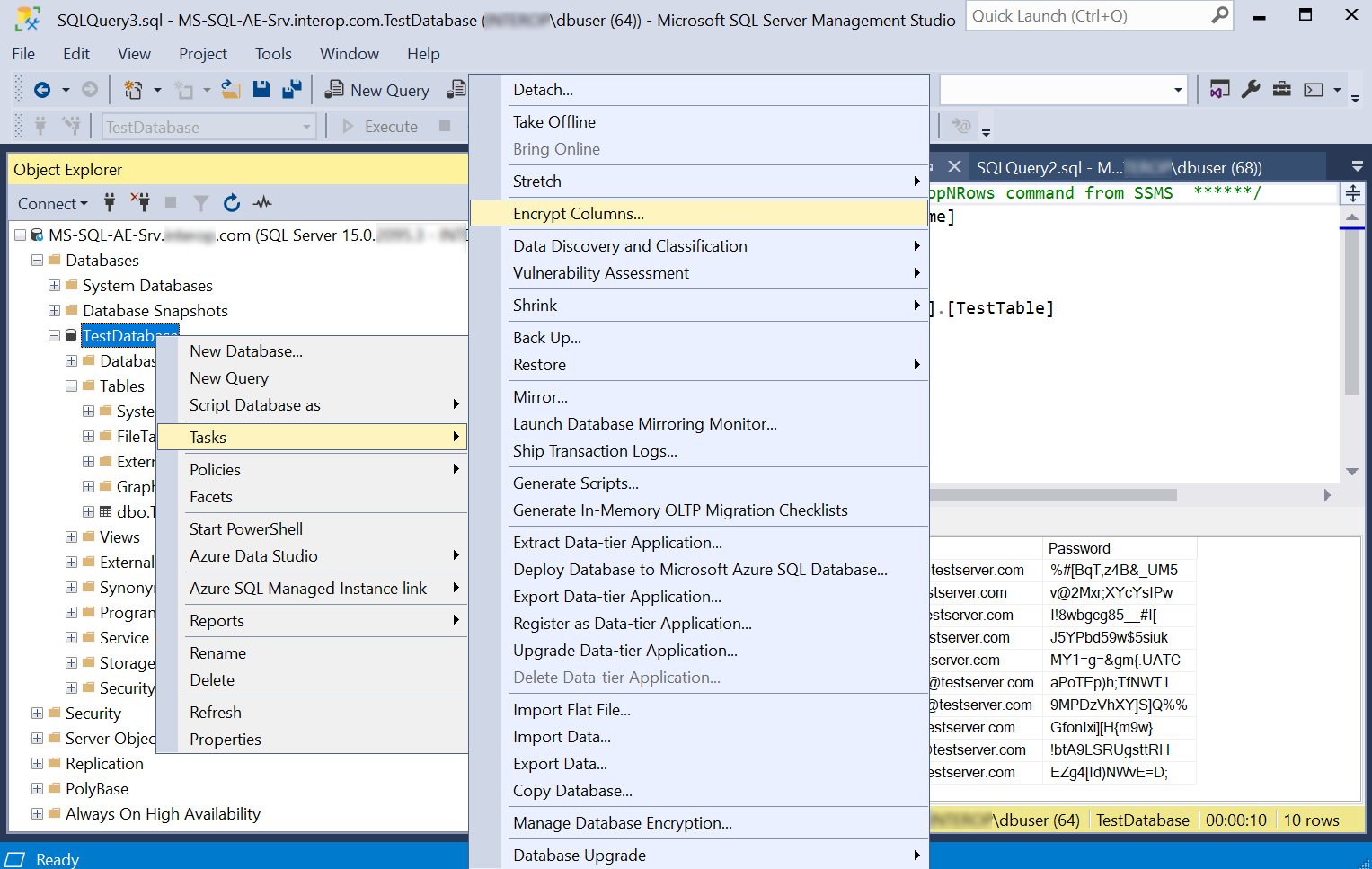Click the toolbox icon in toolbar
The width and height of the screenshot is (1372, 869).
[1282, 89]
